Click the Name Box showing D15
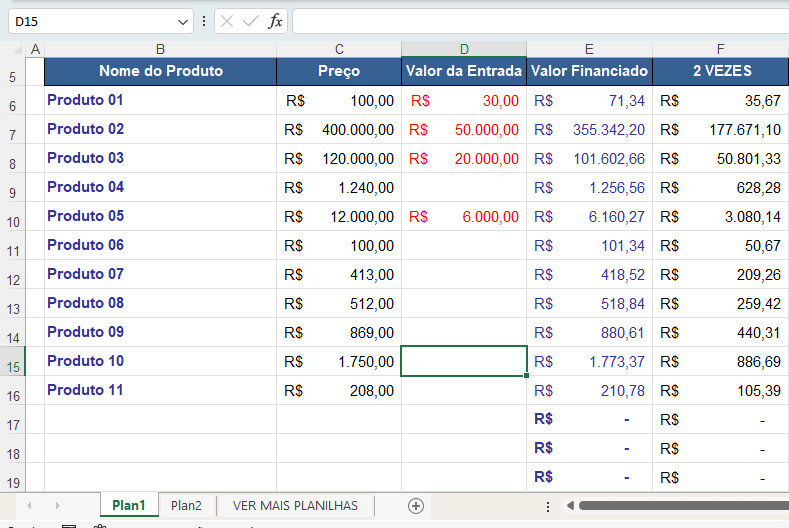Image resolution: width=789 pixels, height=528 pixels. tap(90, 21)
